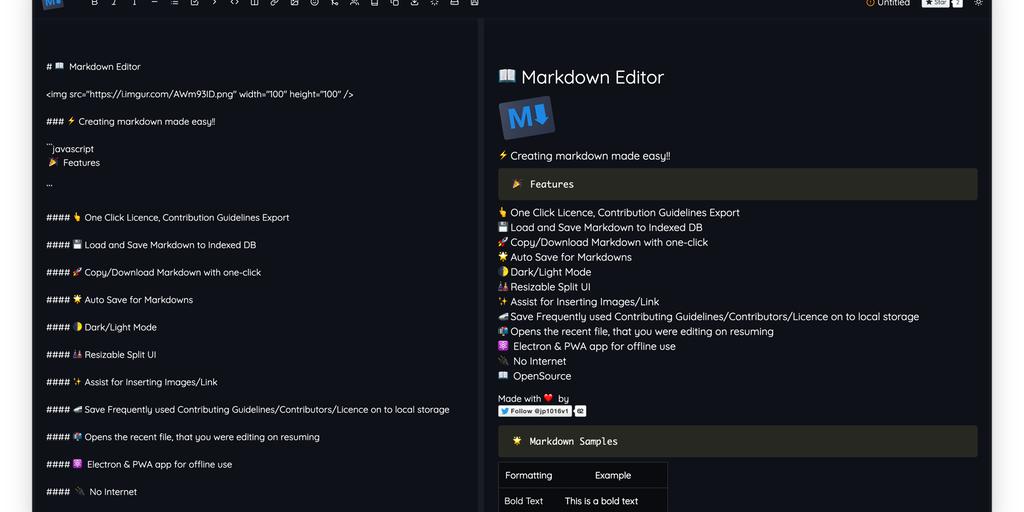The image size is (1024, 512).
Task: Click '#### Electron & PWA app' editor line
Action: [x=139, y=464]
